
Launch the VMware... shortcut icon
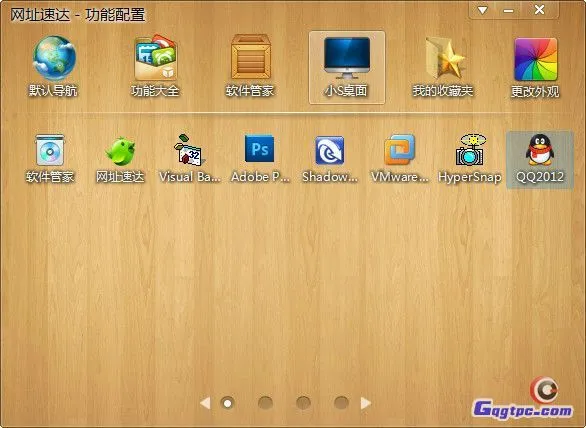(400, 159)
